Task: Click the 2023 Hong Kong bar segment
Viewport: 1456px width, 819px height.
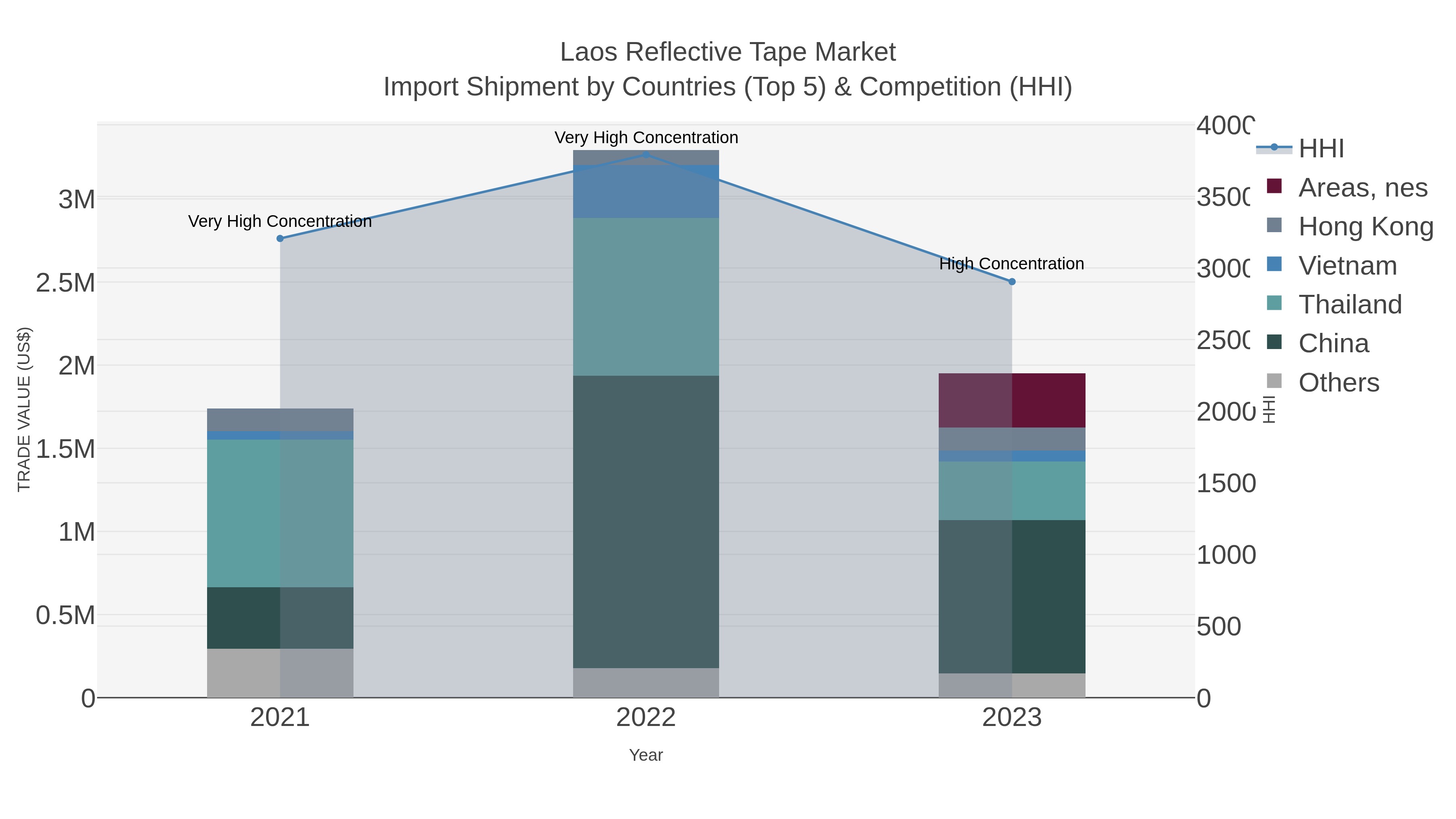Action: pyautogui.click(x=1012, y=439)
